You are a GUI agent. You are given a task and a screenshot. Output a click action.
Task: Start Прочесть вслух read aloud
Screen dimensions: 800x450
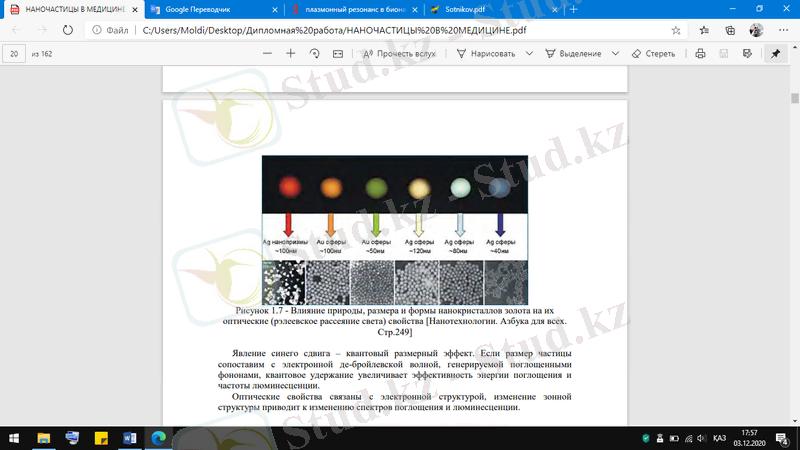click(x=399, y=54)
